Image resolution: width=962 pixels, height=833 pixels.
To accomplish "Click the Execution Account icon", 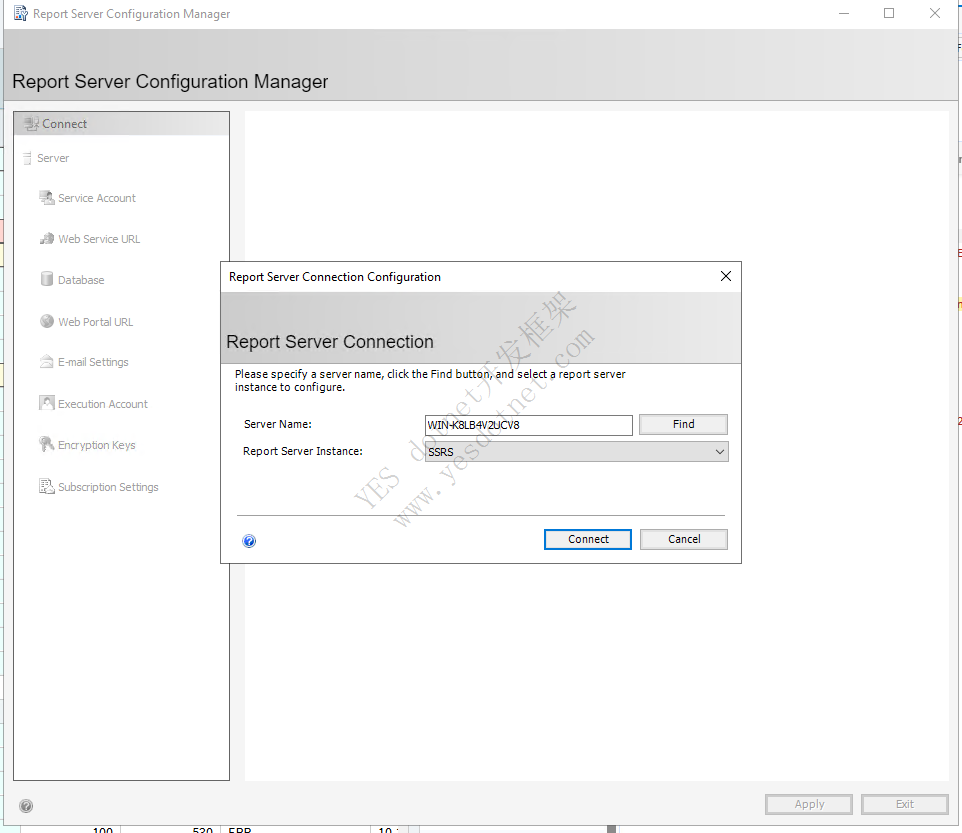I will 47,404.
